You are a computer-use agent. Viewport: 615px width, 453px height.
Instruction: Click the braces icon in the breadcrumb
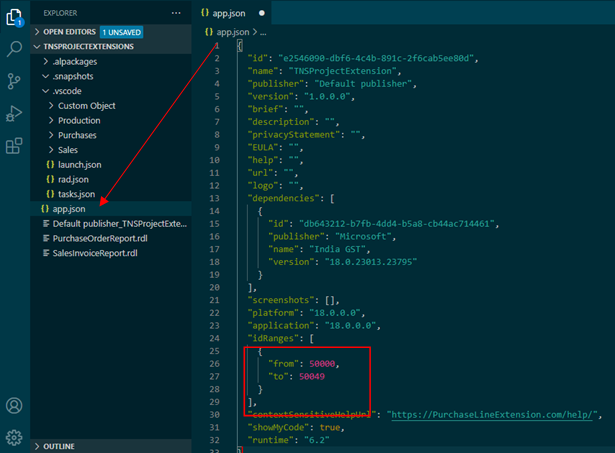tap(209, 32)
